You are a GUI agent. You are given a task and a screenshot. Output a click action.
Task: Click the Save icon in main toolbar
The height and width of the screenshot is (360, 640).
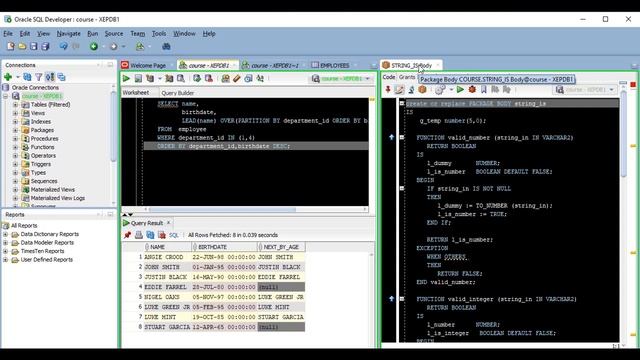pyautogui.click(x=33, y=47)
